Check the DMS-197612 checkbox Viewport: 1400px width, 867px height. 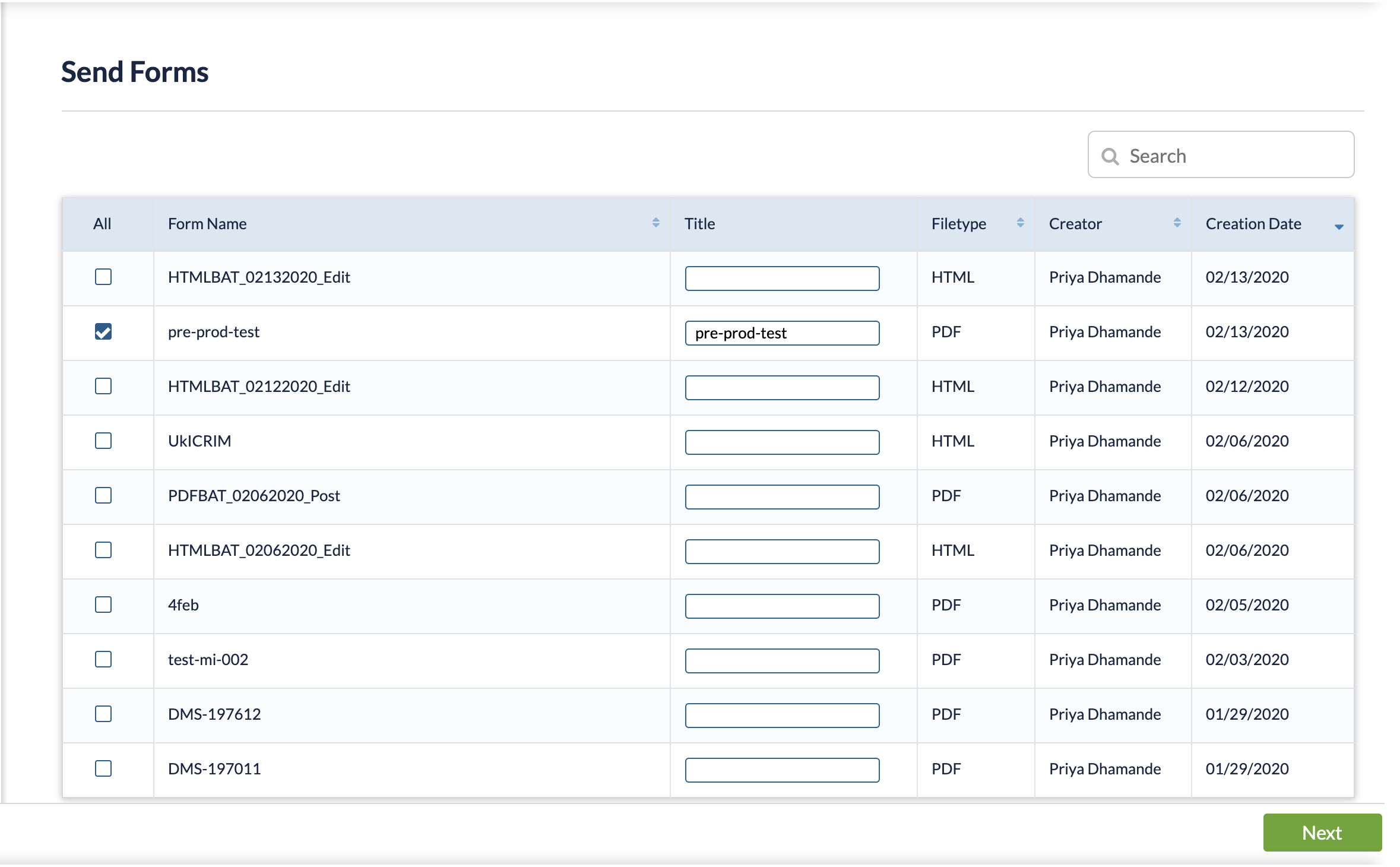coord(103,714)
